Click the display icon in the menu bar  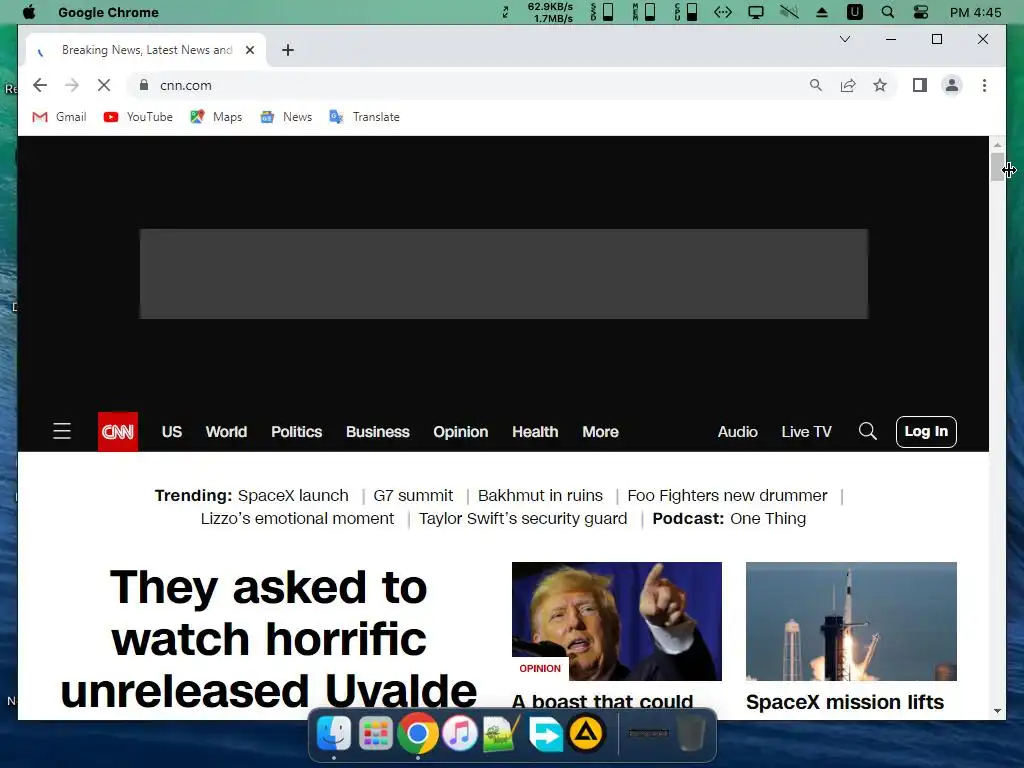coord(756,12)
